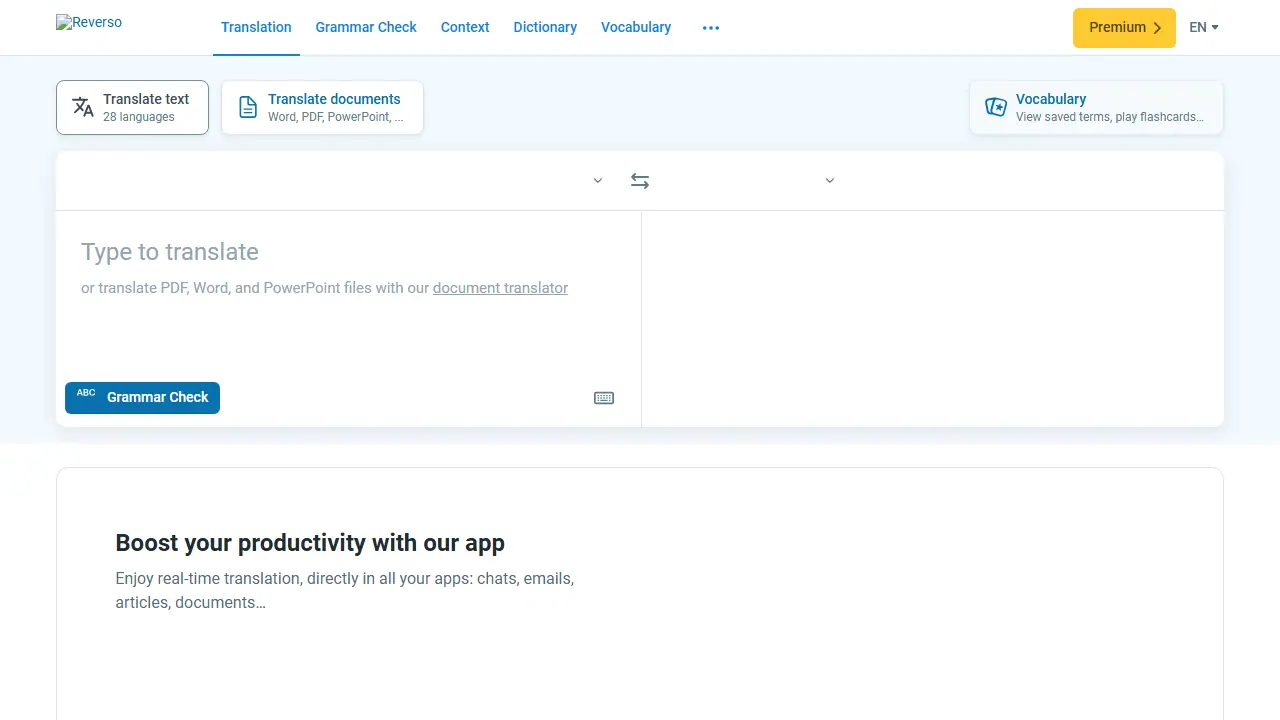Expand the target language dropdown chevron

830,181
